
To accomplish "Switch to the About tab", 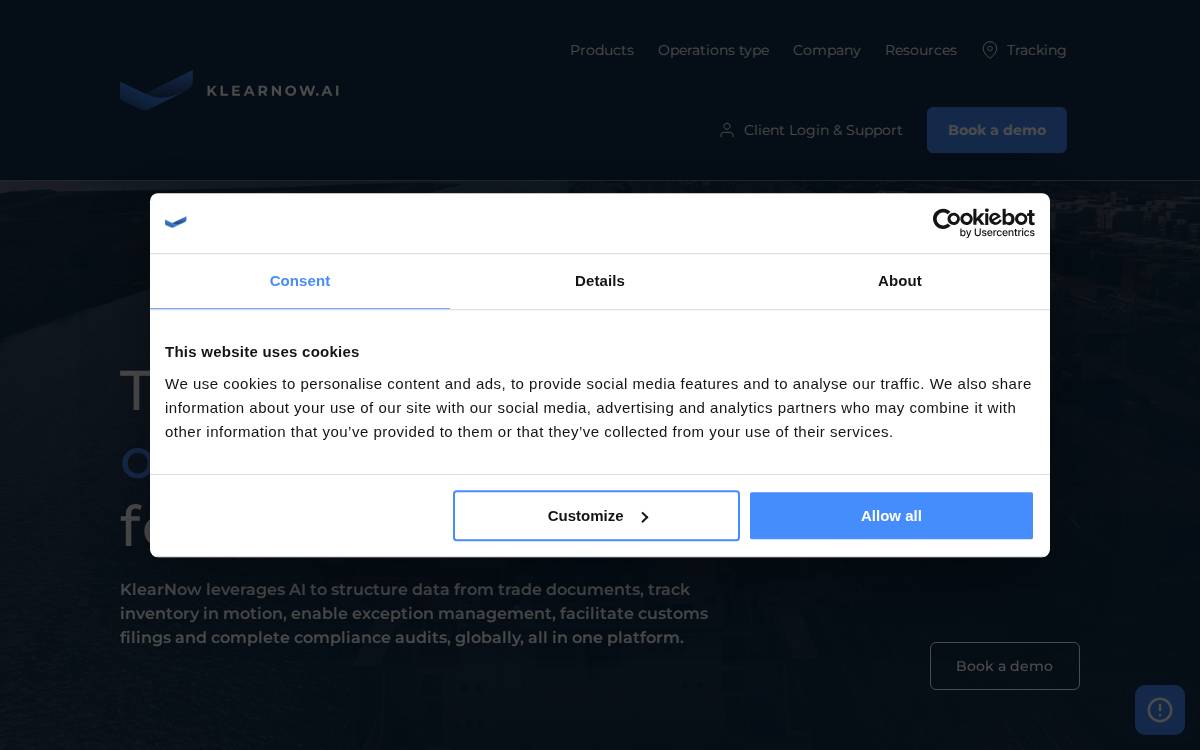I will coord(900,281).
